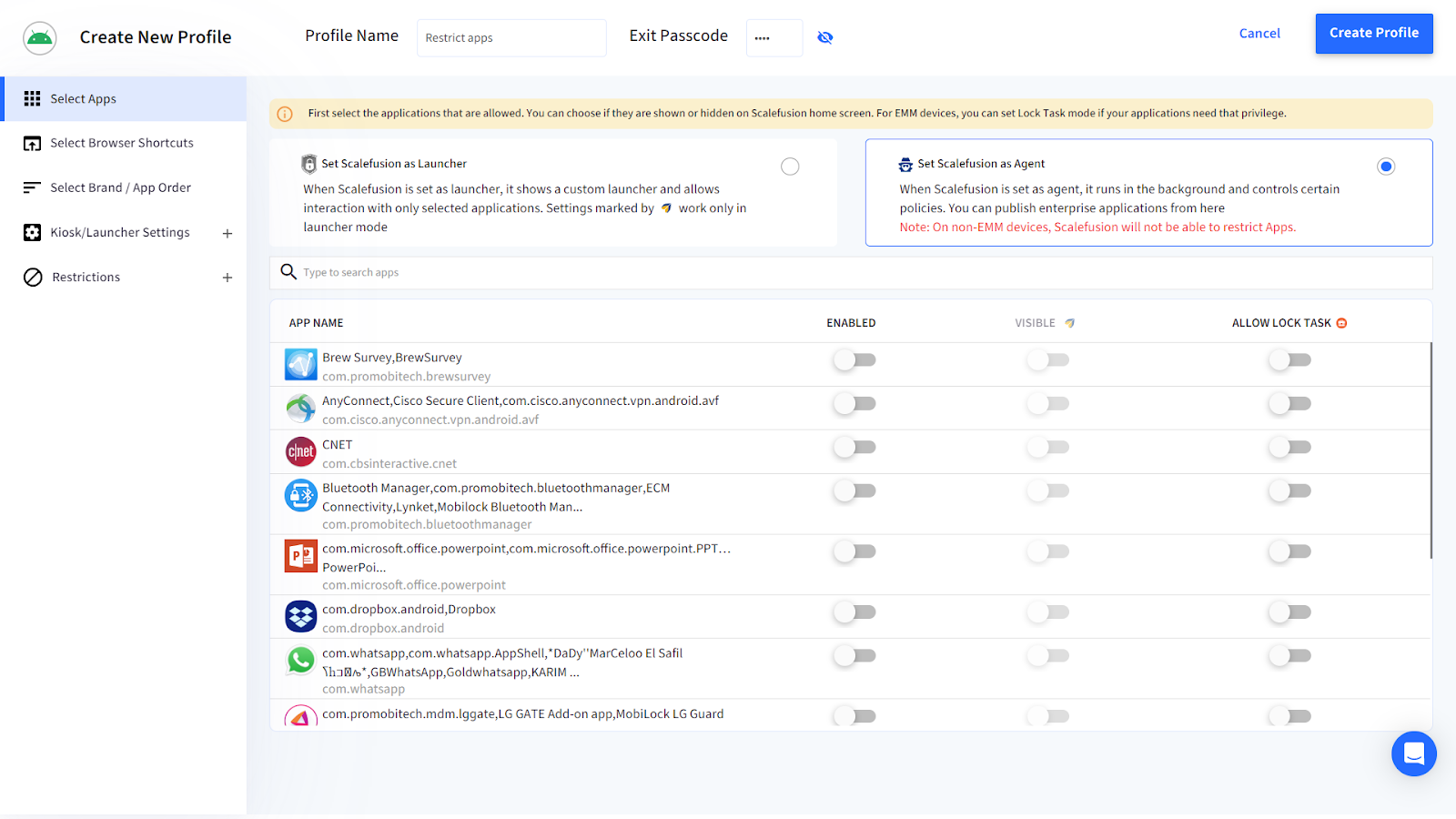Toggle Visible switch for Dropbox
Screen dimensions: 1456x819
coord(1046,612)
